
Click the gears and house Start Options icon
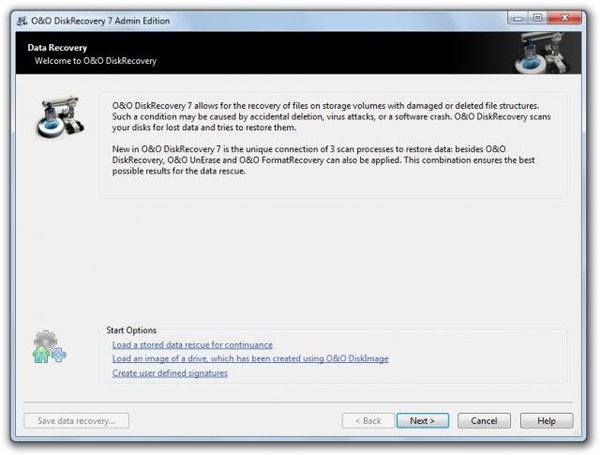coord(49,347)
